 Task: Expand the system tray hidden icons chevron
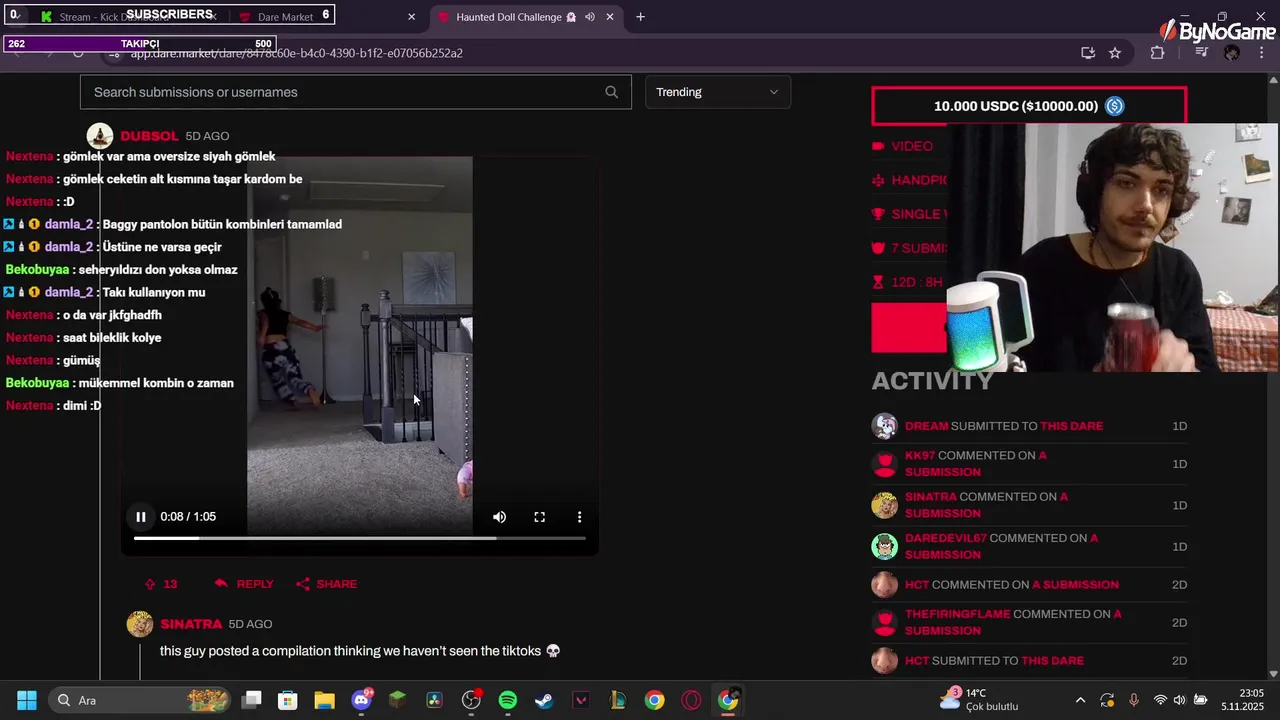[x=1080, y=700]
